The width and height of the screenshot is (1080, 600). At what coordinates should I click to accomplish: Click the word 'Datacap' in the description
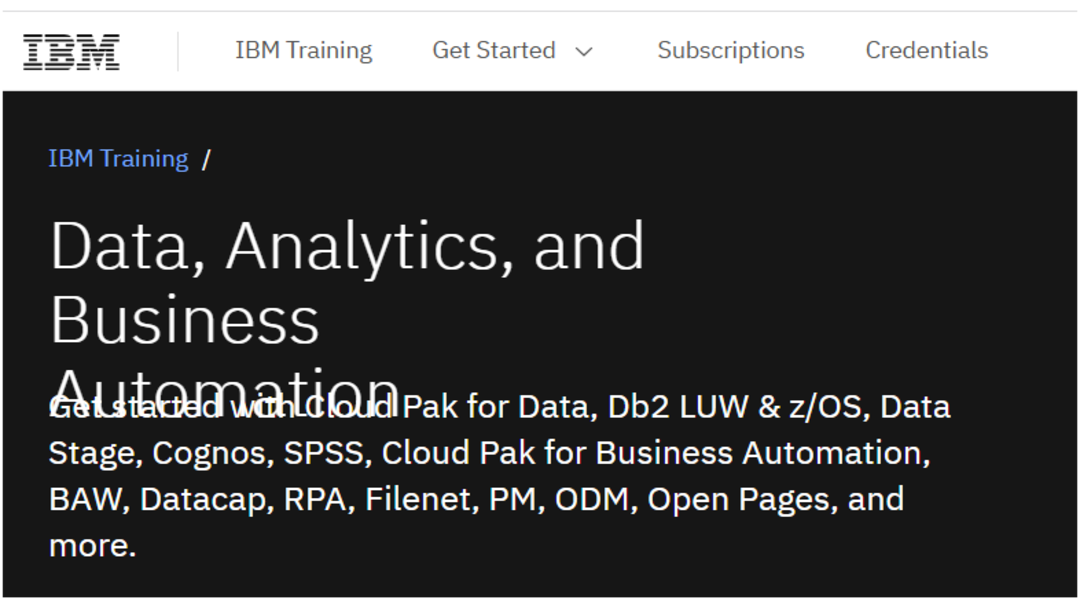[203, 499]
